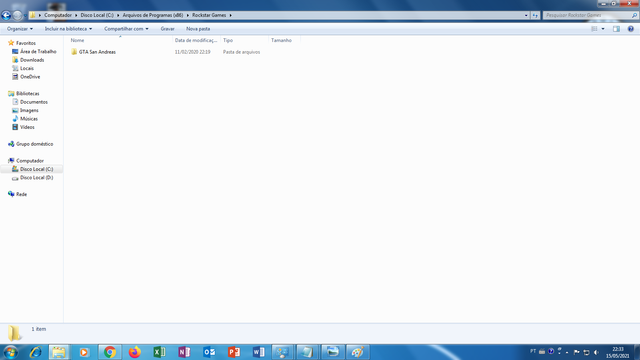Select Grupo doméstico in the sidebar
The height and width of the screenshot is (360, 640).
tap(34, 144)
